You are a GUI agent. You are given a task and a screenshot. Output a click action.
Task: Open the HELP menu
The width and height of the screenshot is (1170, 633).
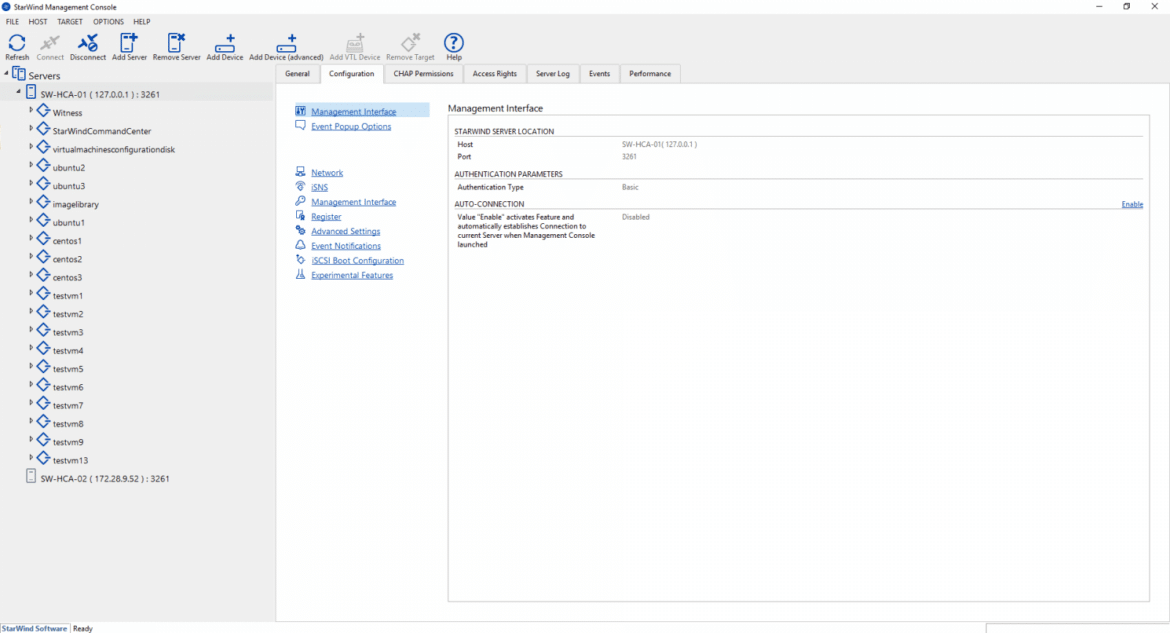[x=142, y=22]
